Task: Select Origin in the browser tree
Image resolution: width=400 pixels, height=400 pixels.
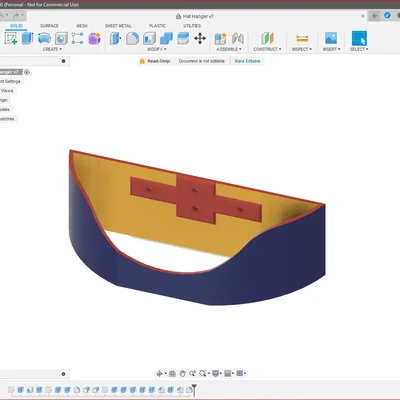Action: point(4,100)
